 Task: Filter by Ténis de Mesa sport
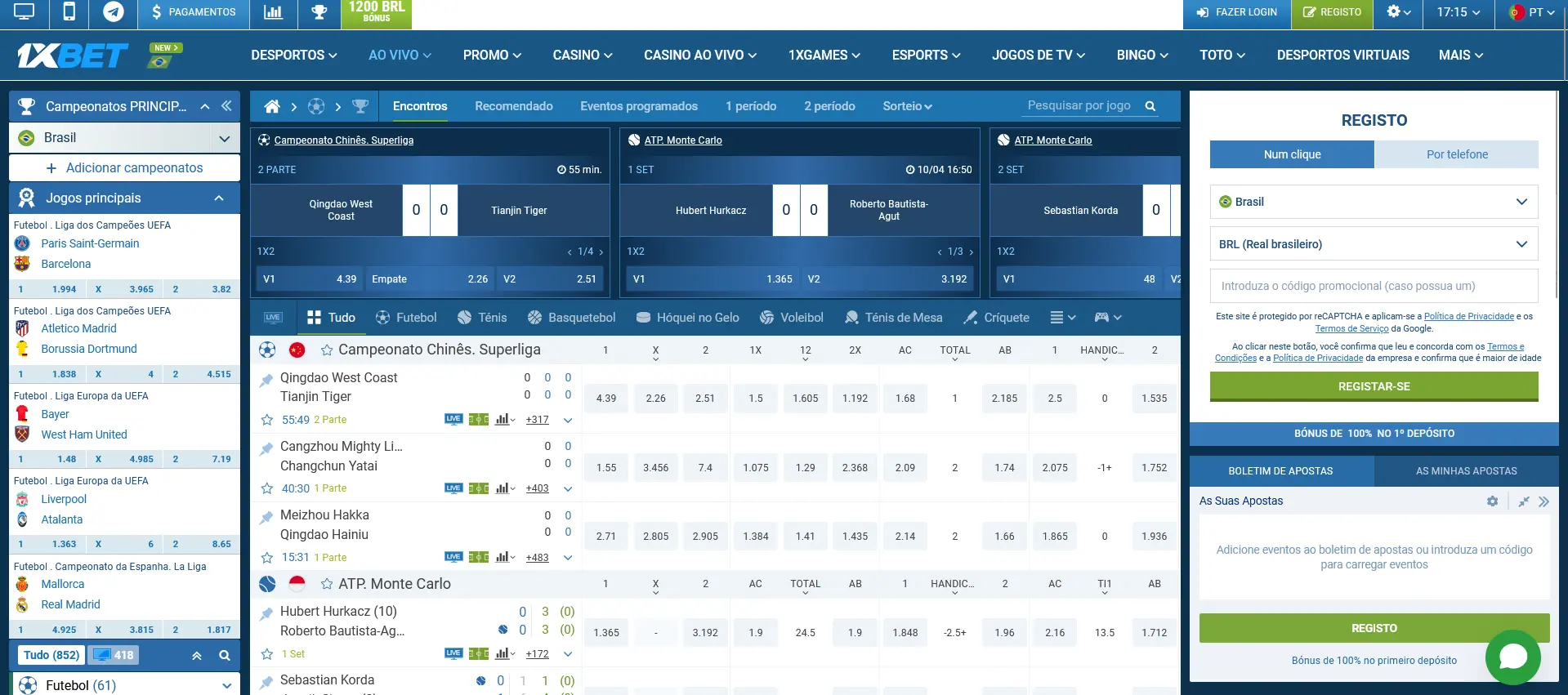(894, 318)
